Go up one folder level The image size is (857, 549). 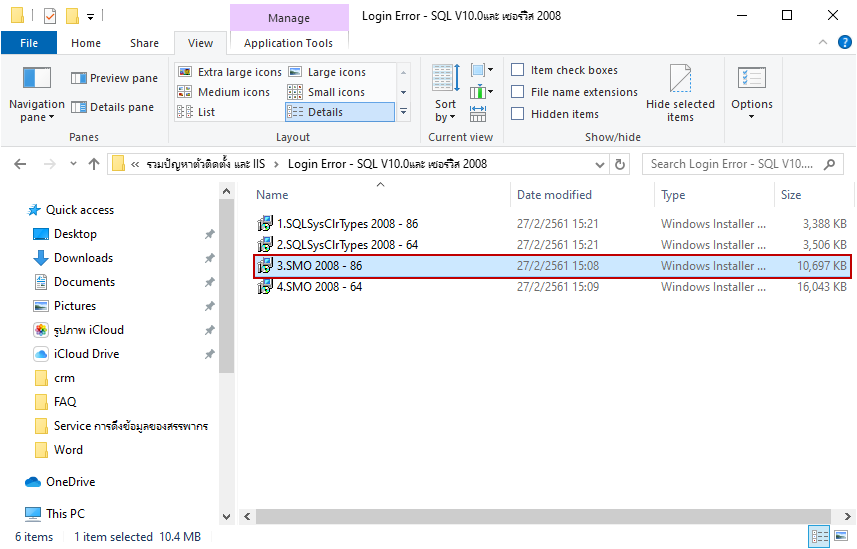pos(94,164)
